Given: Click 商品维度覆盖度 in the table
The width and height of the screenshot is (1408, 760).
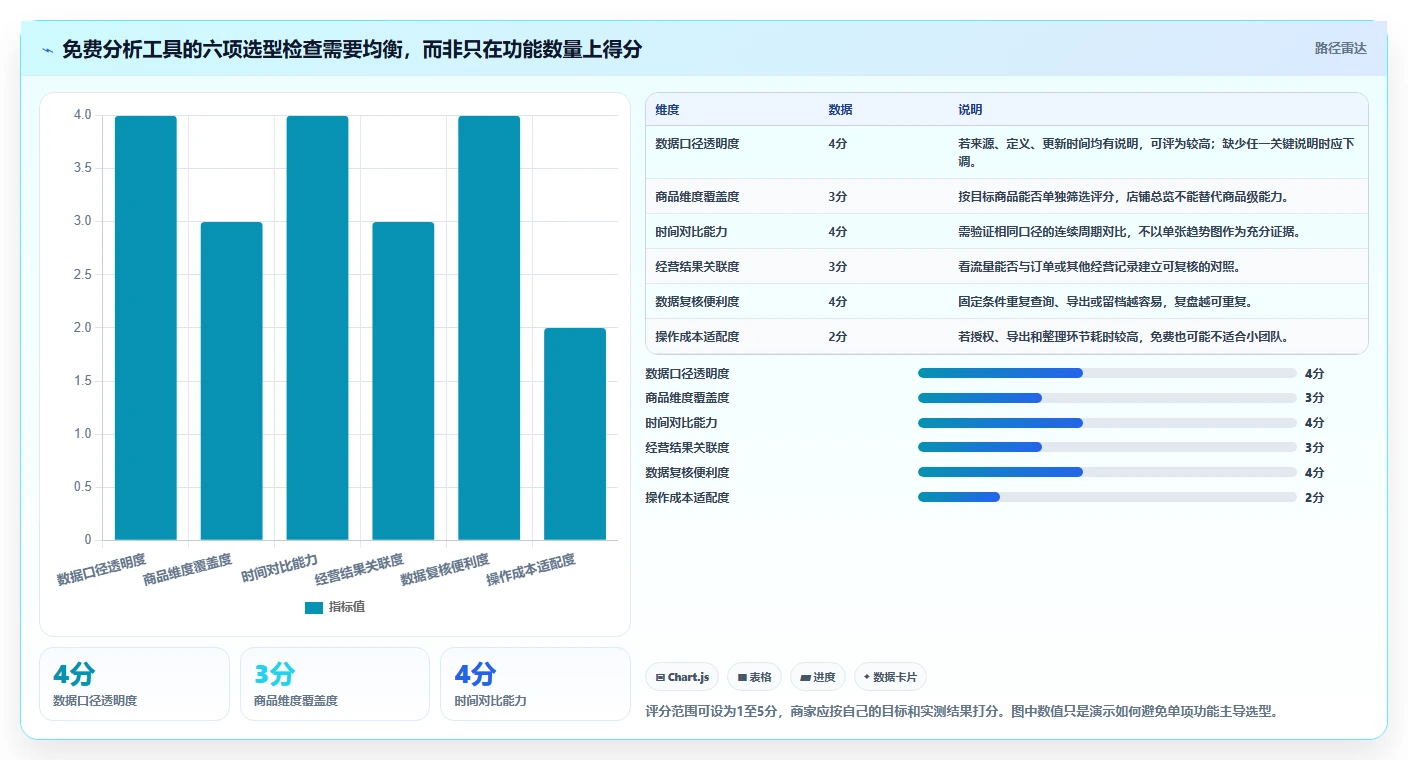Looking at the screenshot, I should pyautogui.click(x=697, y=197).
